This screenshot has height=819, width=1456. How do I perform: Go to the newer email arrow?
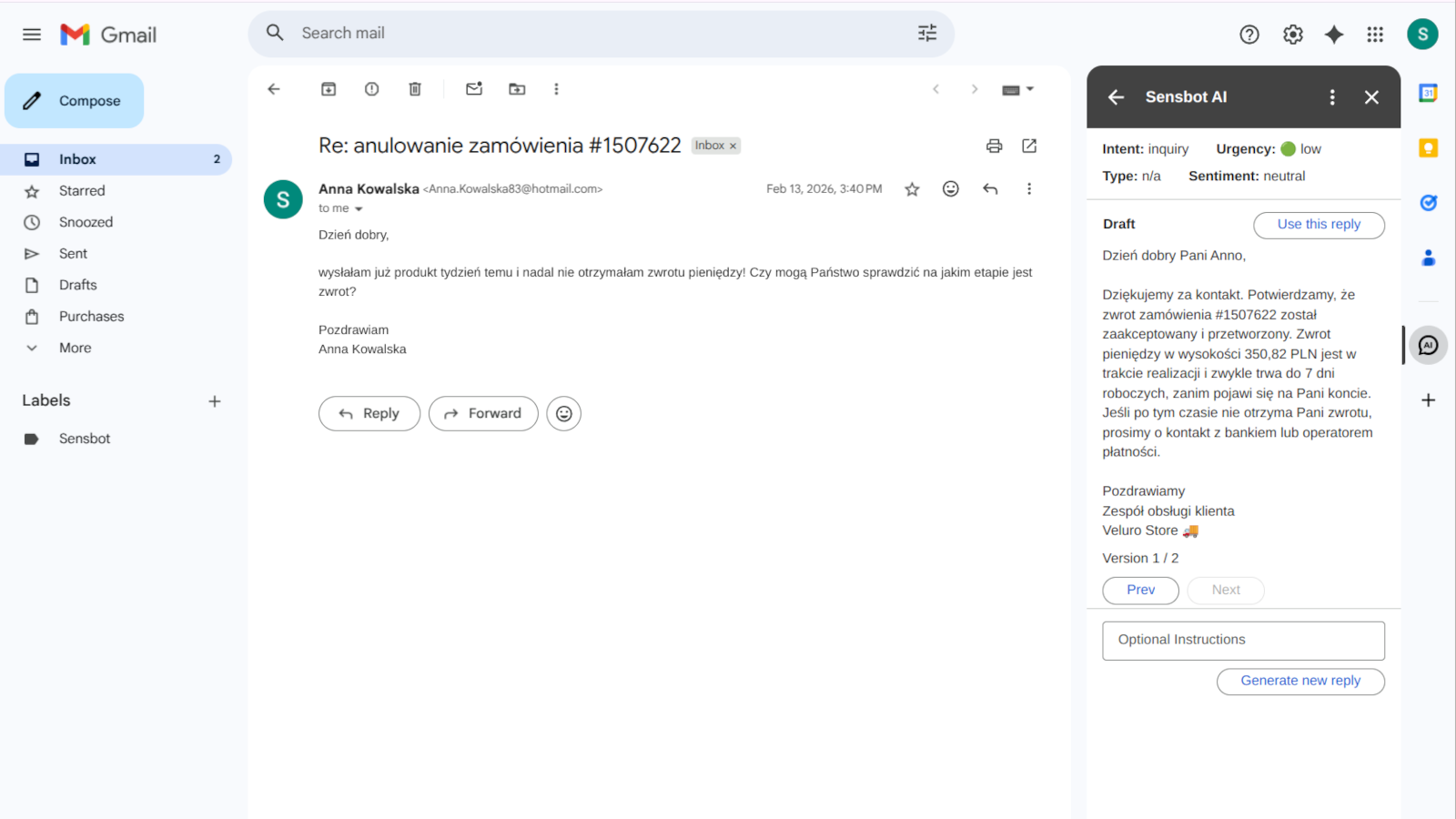tap(935, 89)
